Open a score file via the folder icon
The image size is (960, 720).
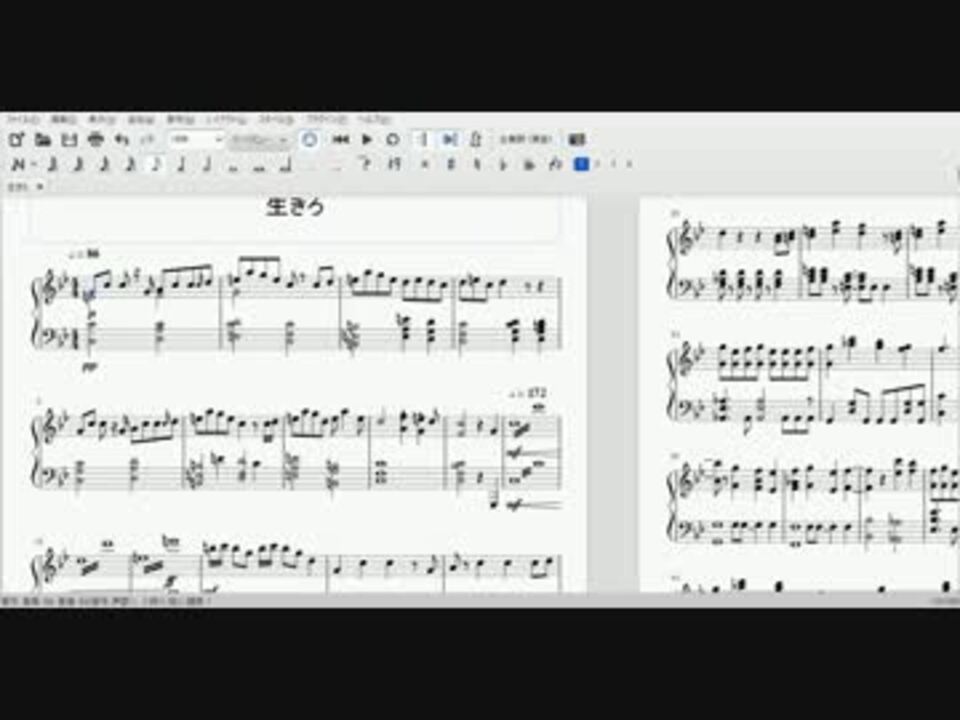point(43,140)
